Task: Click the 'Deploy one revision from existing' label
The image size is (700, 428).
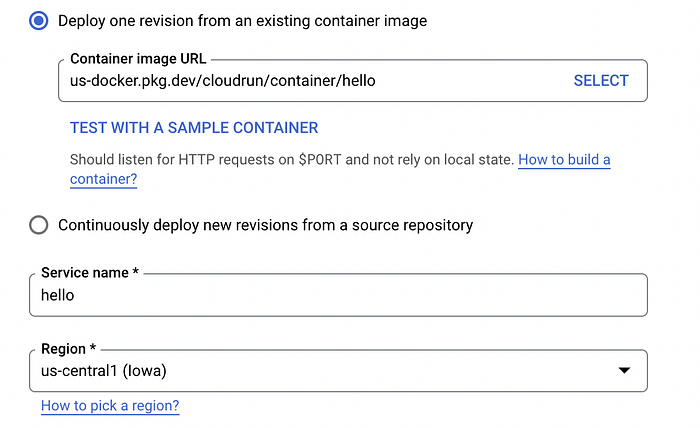Action: [x=242, y=21]
